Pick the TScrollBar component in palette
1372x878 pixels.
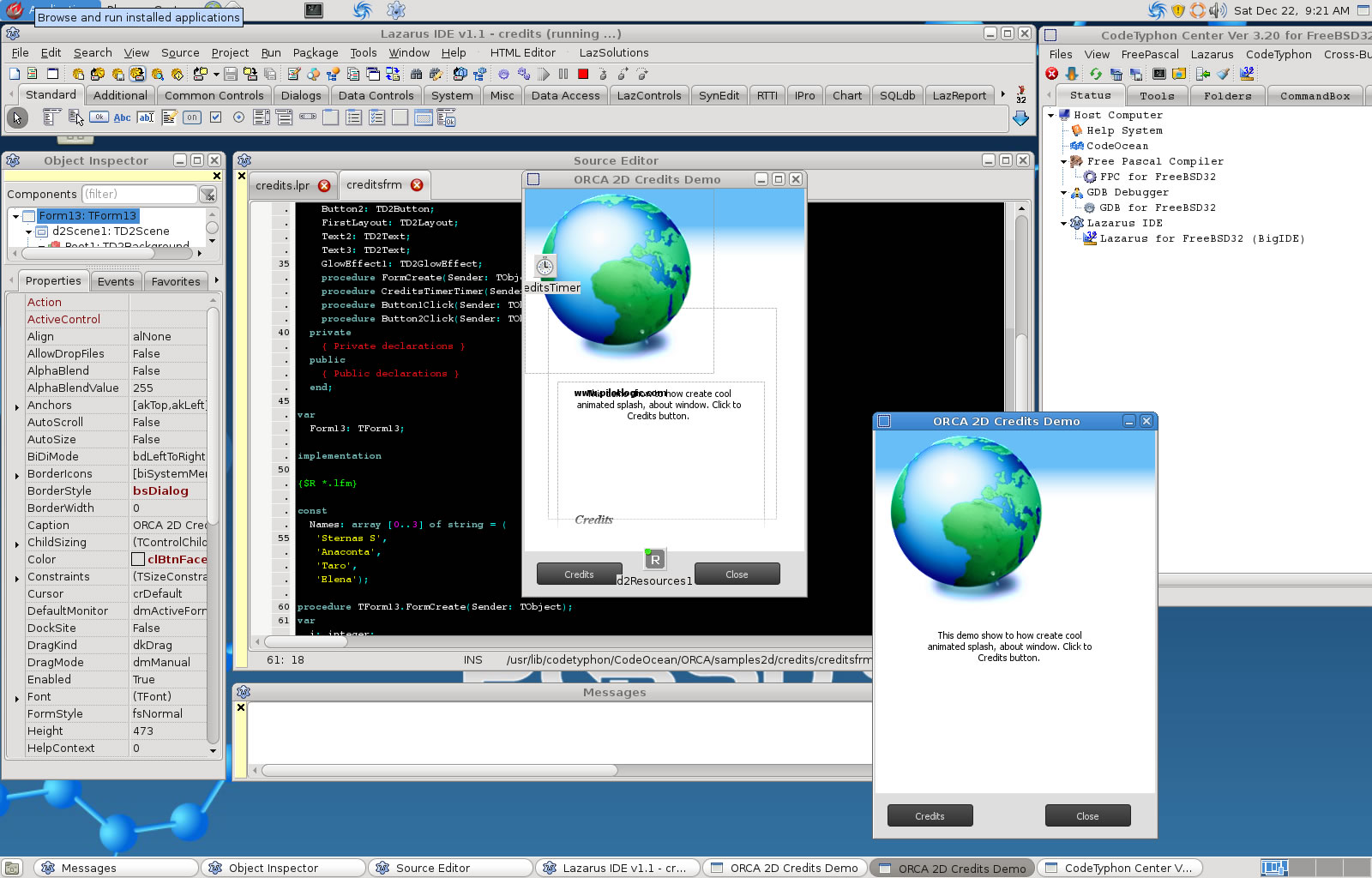308,117
